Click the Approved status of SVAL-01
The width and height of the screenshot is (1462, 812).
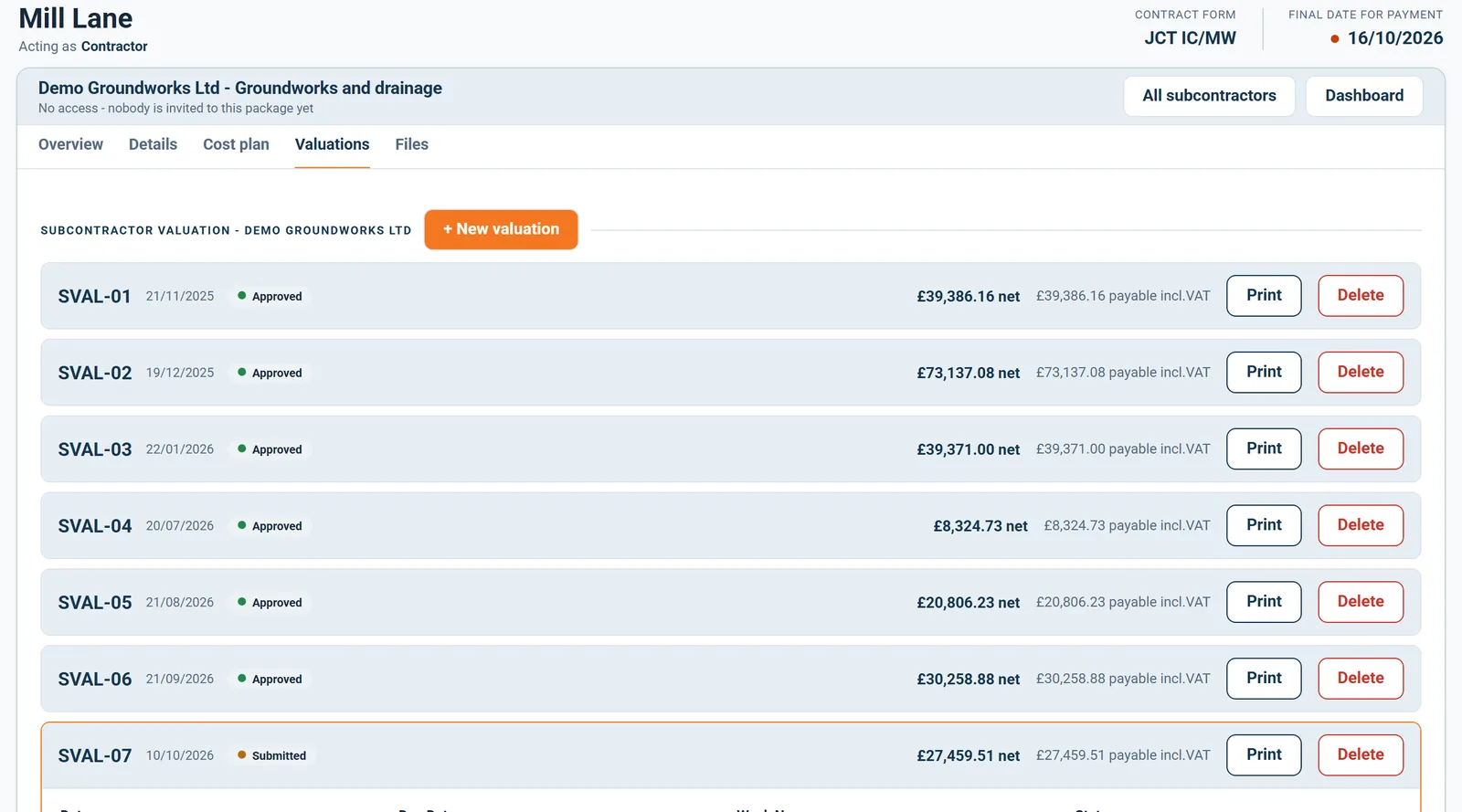click(270, 296)
